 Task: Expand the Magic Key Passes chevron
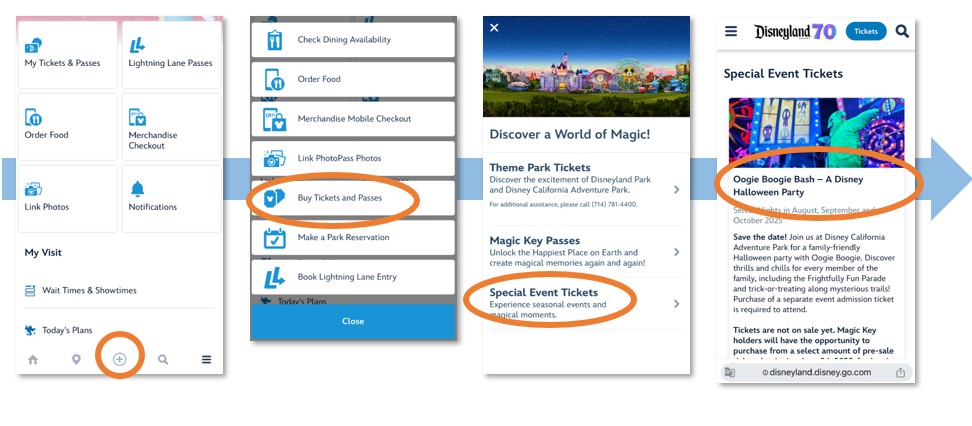pos(676,252)
